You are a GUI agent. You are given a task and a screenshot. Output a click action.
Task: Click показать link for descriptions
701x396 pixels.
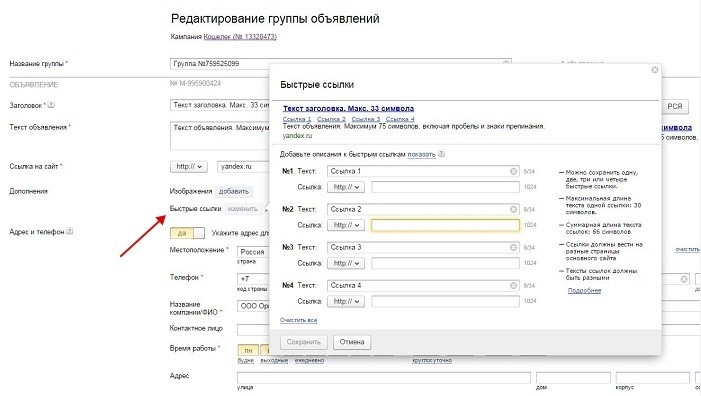click(x=421, y=154)
